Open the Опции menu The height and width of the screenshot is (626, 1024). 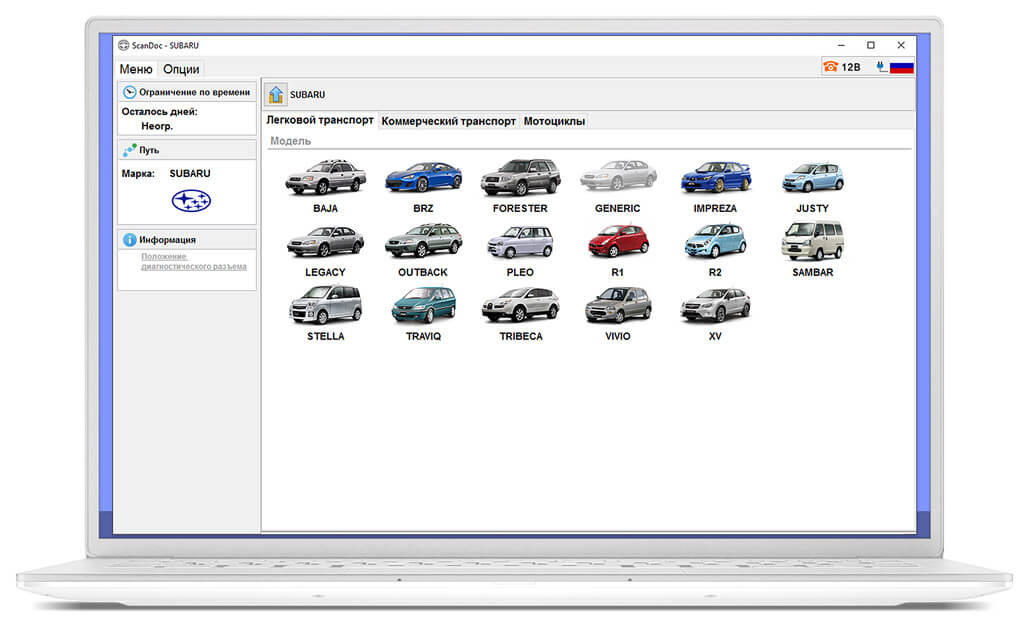(x=181, y=69)
